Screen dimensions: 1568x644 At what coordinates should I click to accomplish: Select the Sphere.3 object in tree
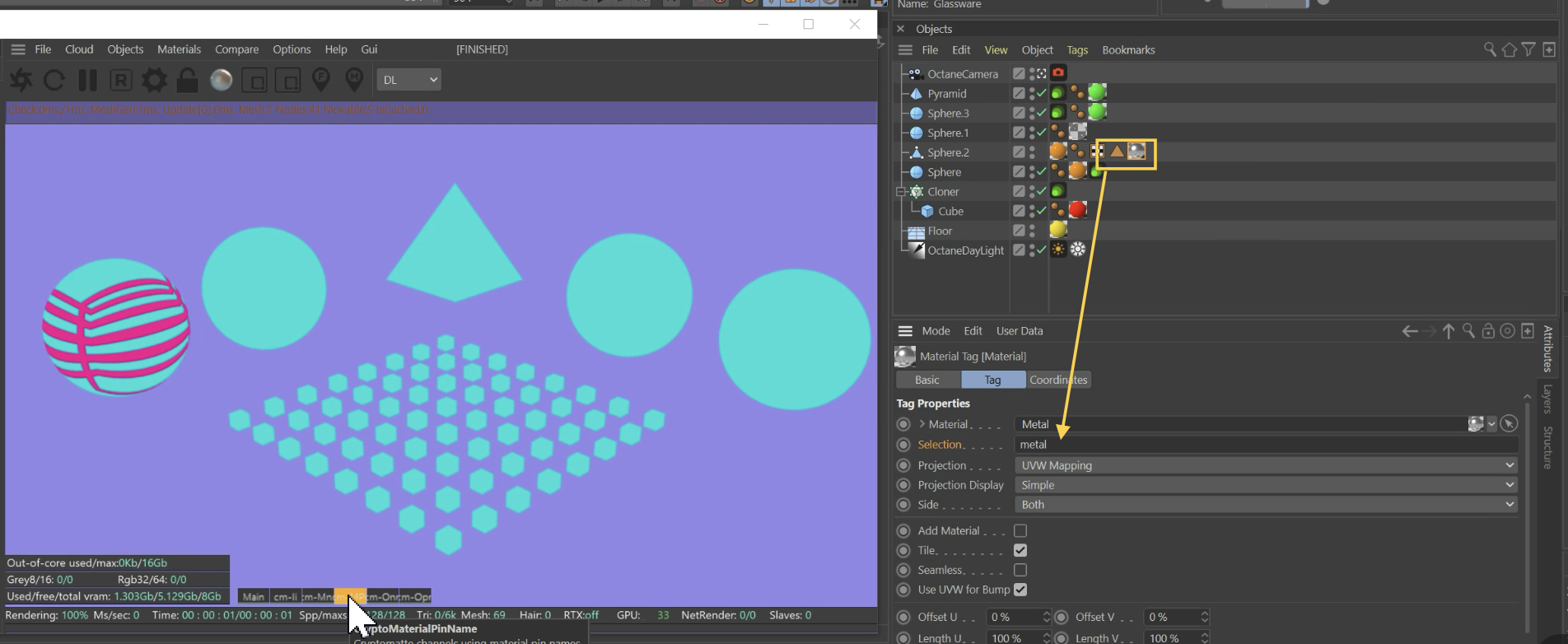[x=948, y=113]
